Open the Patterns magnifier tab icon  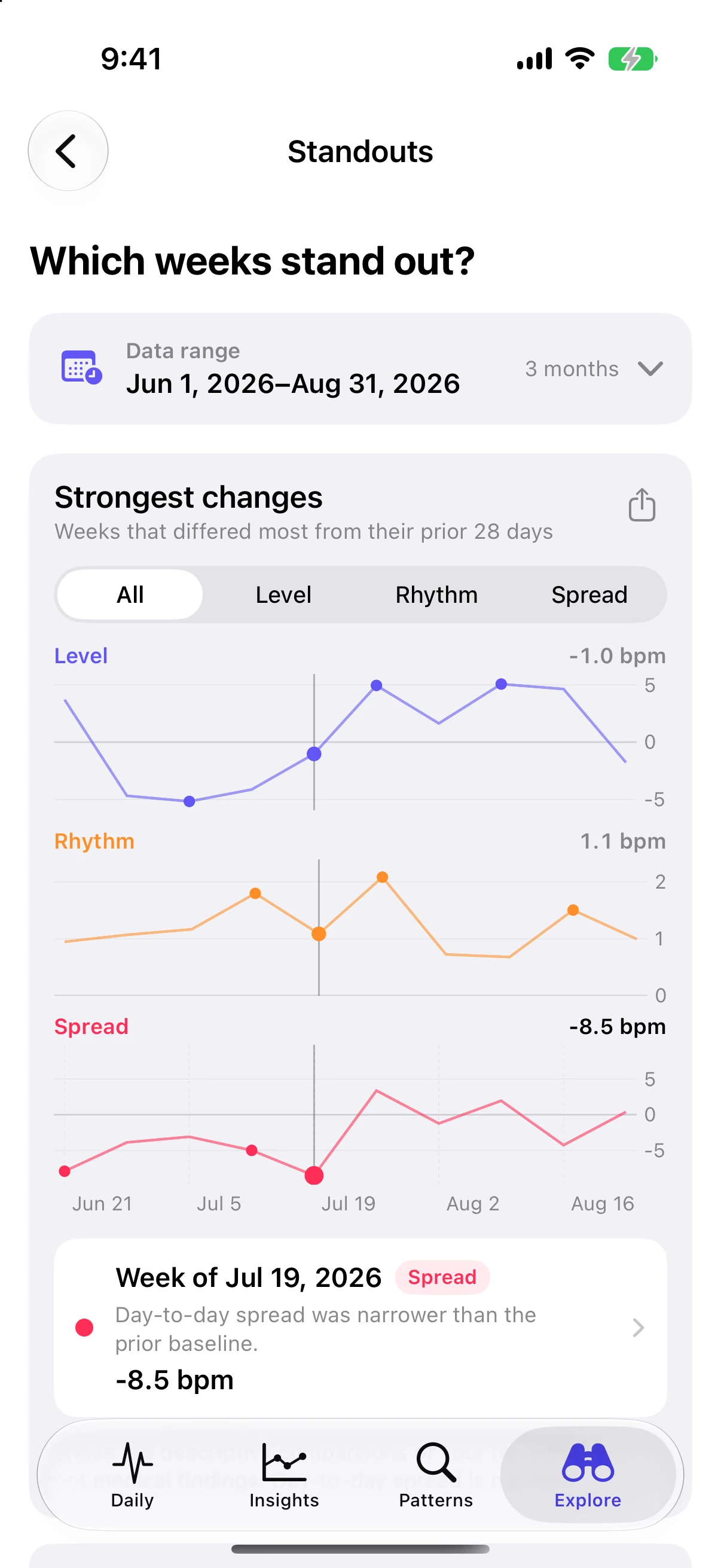pyautogui.click(x=436, y=1462)
